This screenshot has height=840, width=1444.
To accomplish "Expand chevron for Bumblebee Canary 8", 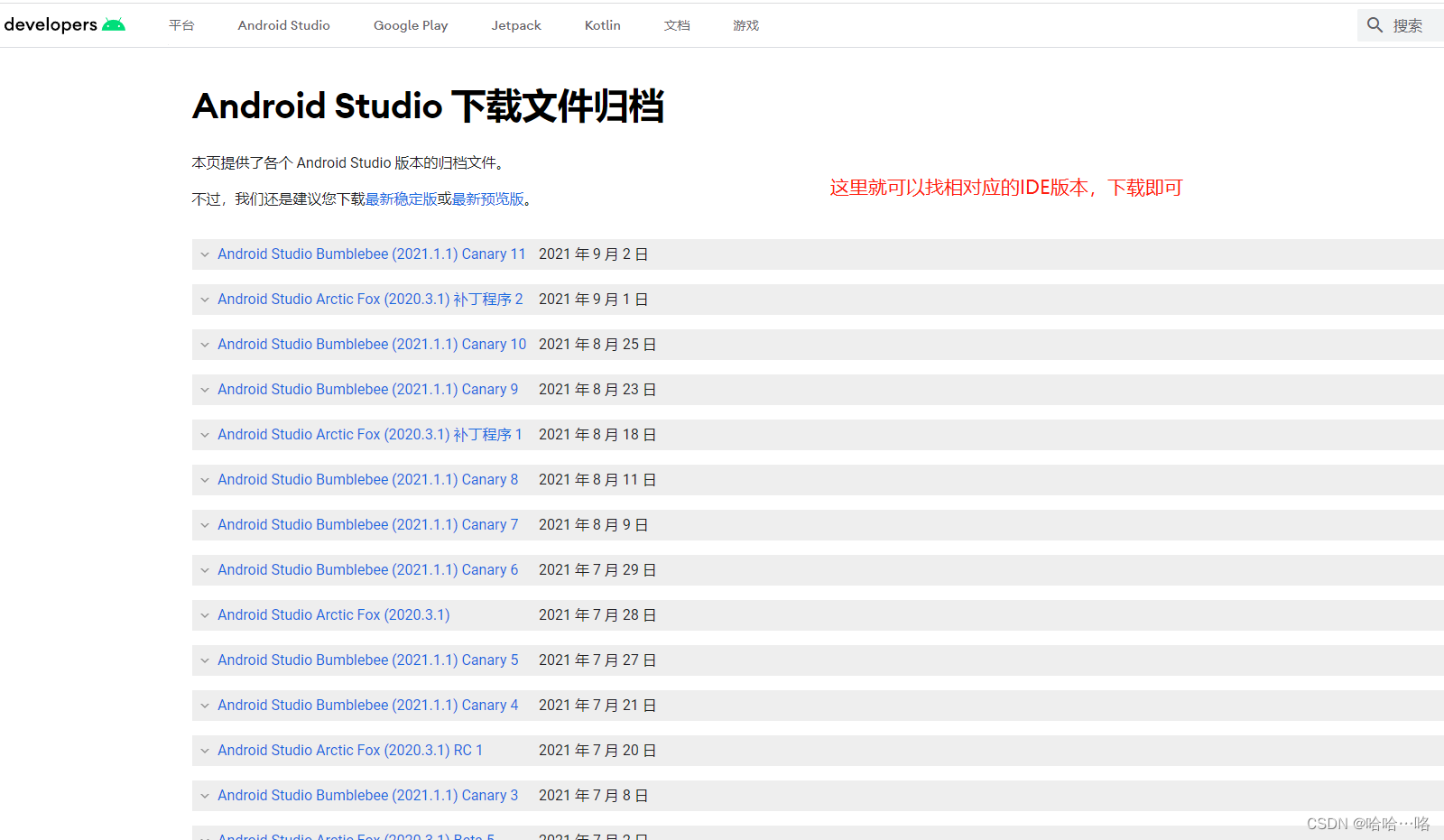I will pyautogui.click(x=205, y=480).
